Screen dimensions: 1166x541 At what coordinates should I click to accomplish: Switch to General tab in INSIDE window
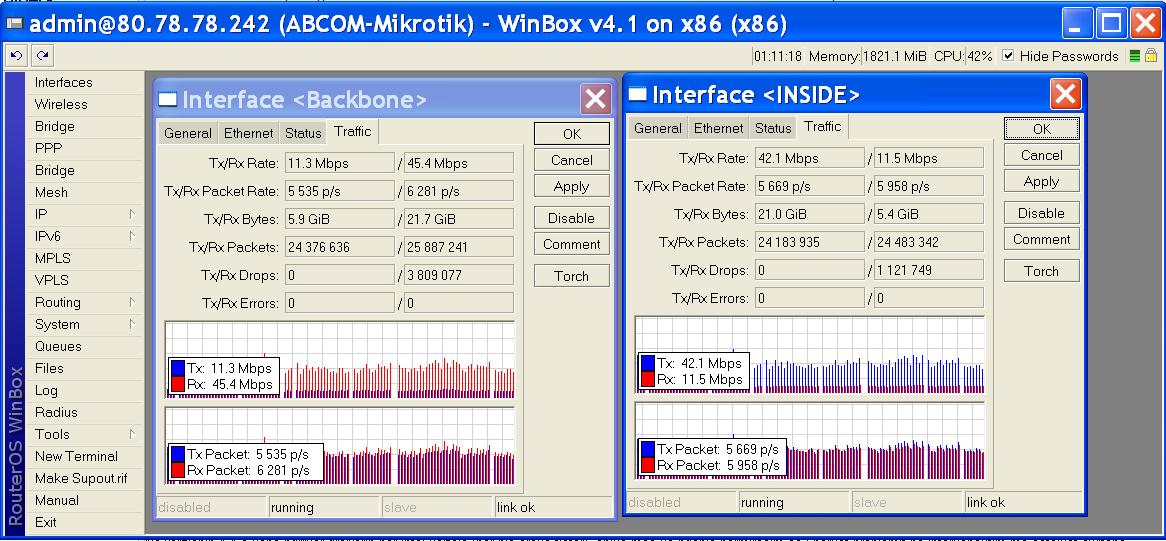[657, 128]
